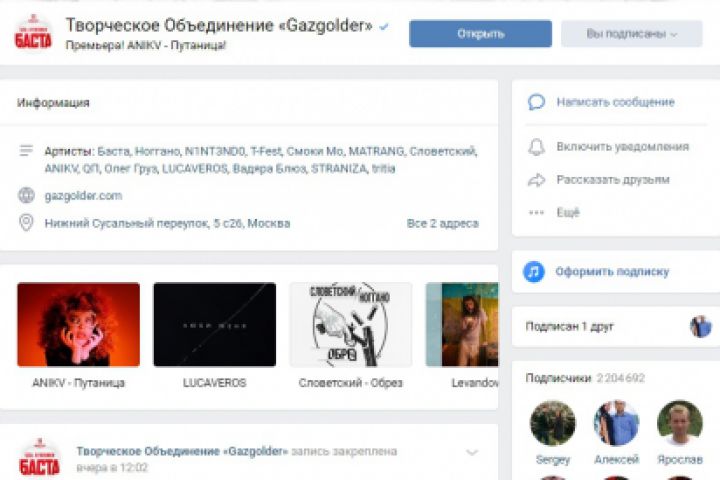Screen dimensions: 720x480
Task: Click the Творческое Объединение «Gazgolder» page title
Action: coord(219,26)
